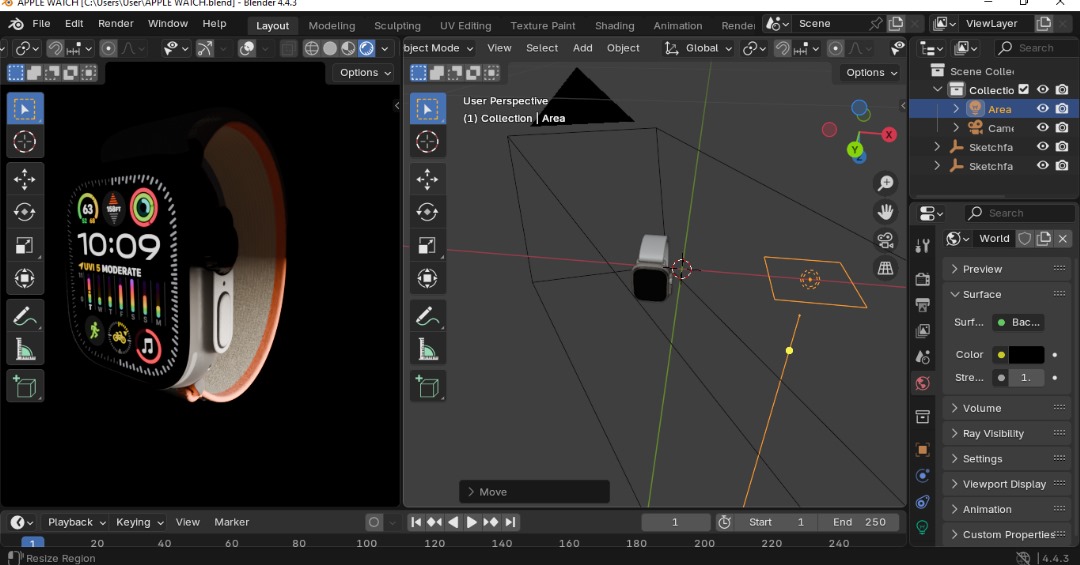Select the Measure tool in right viewport
Screen dimensions: 1080x565
click(x=427, y=350)
